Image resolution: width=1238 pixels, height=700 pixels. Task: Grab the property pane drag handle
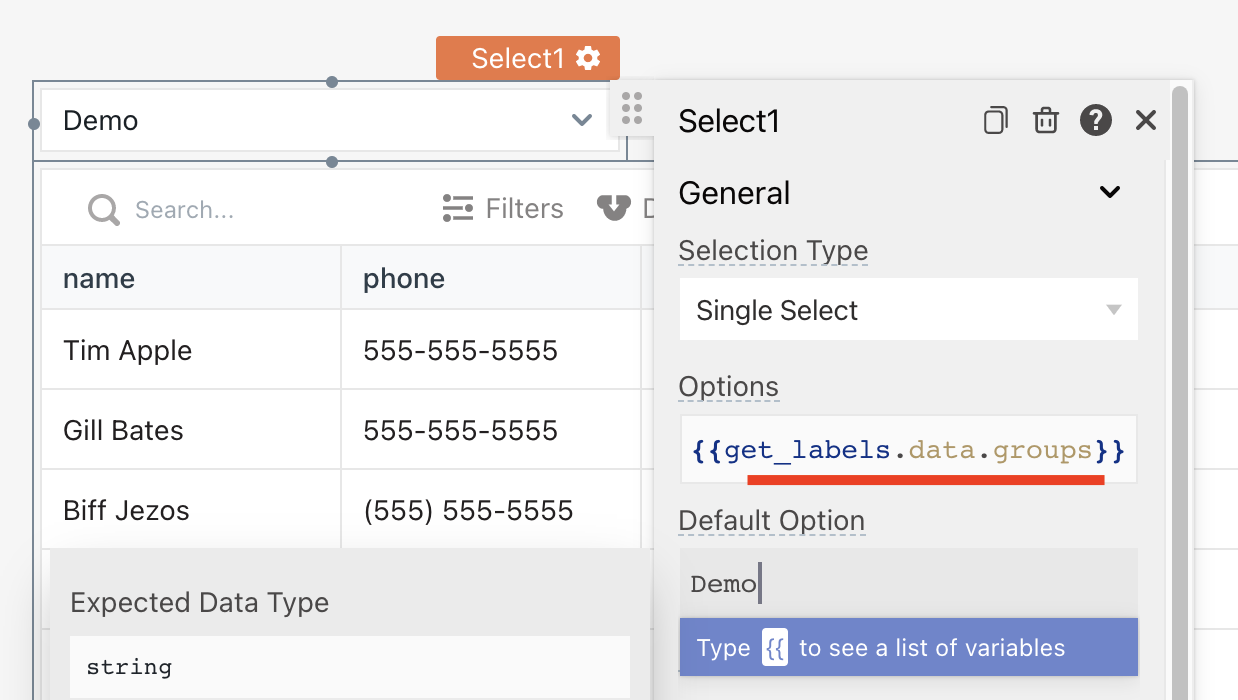coord(632,108)
